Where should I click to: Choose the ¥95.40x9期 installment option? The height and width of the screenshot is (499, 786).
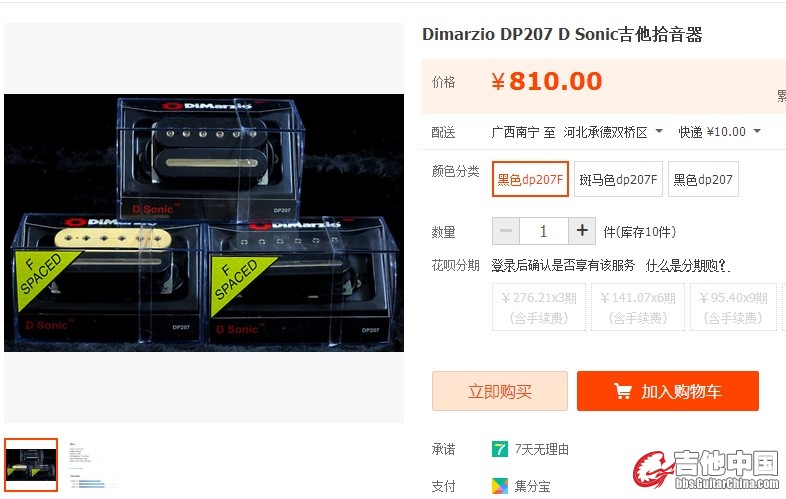click(733, 307)
